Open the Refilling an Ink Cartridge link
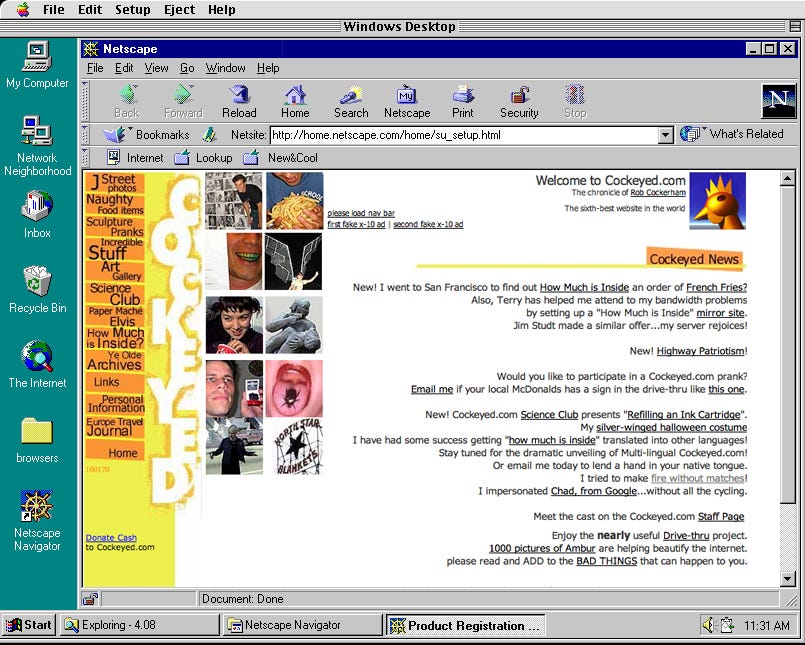Viewport: 805px width, 645px height. [x=684, y=414]
